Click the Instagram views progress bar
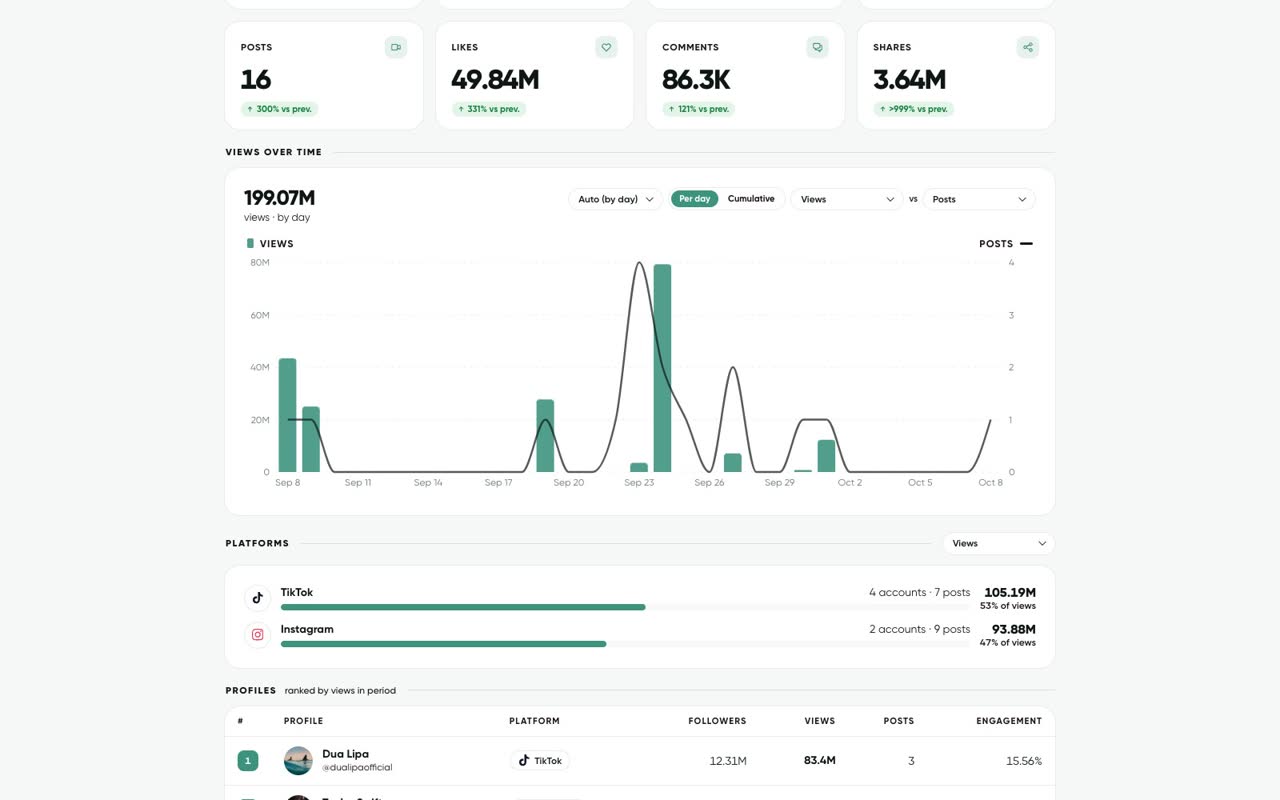 [x=625, y=644]
